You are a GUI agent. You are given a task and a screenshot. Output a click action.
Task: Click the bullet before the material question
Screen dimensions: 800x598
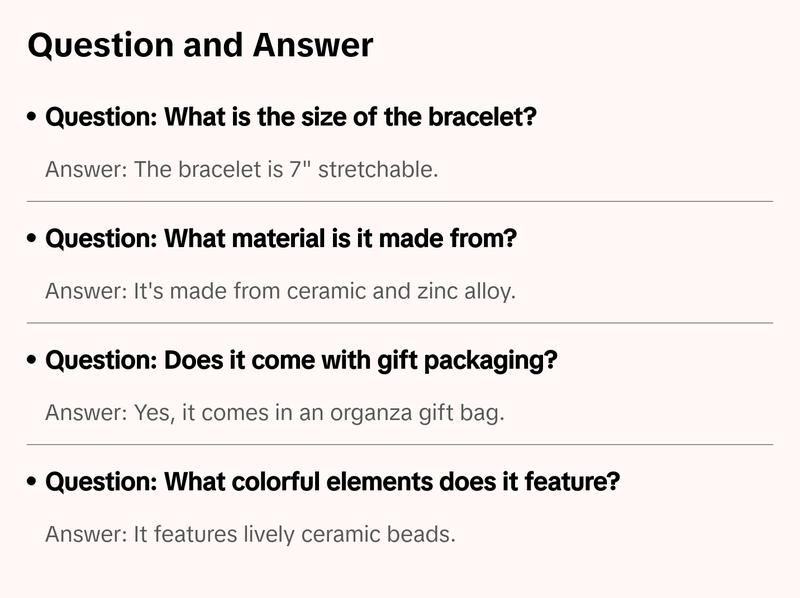tap(33, 239)
